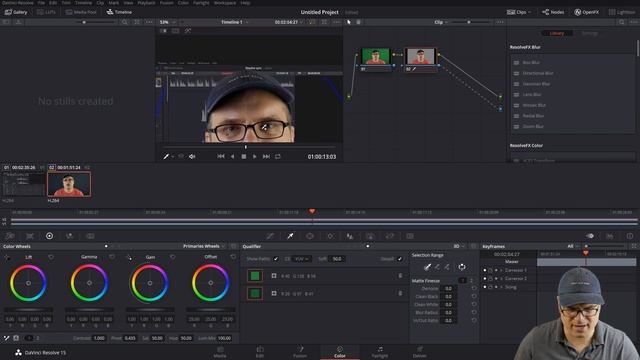Open the Playback menu
The height and width of the screenshot is (360, 640).
click(146, 3)
